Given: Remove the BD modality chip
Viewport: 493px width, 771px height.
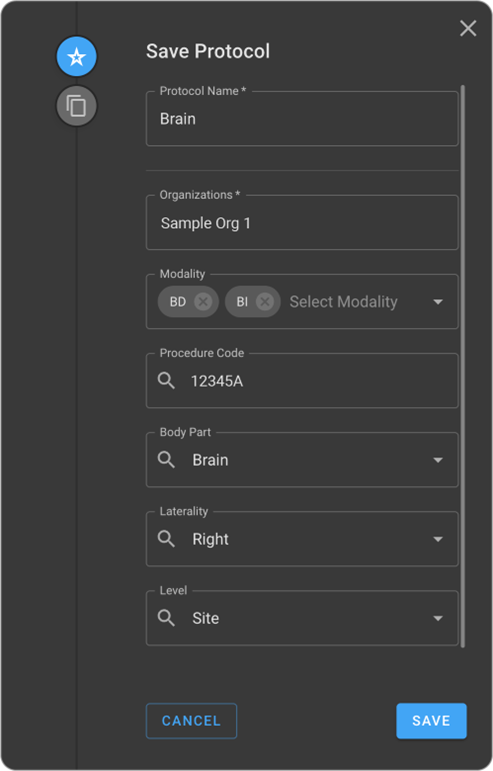Looking at the screenshot, I should point(203,301).
